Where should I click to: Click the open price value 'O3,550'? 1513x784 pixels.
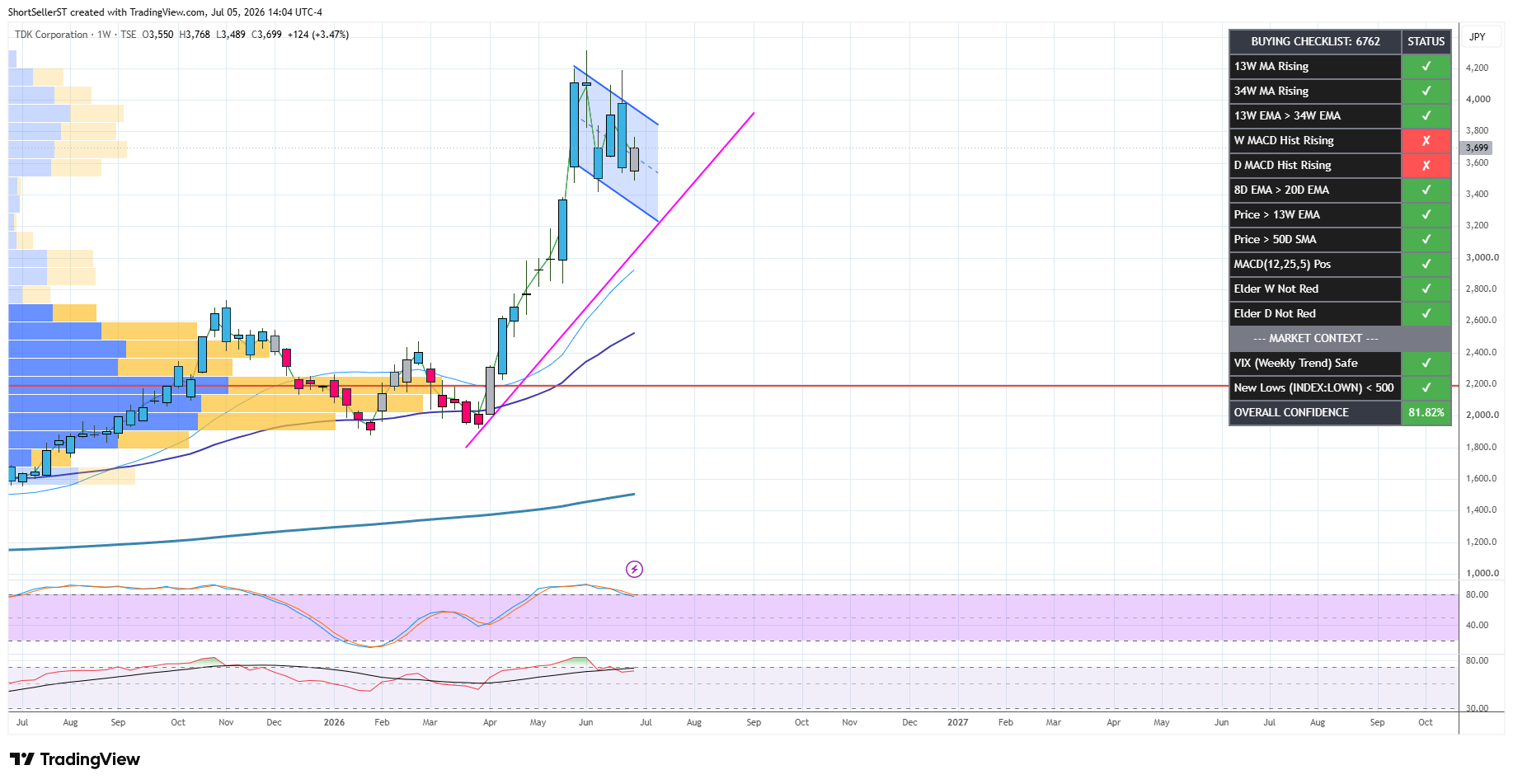[157, 35]
